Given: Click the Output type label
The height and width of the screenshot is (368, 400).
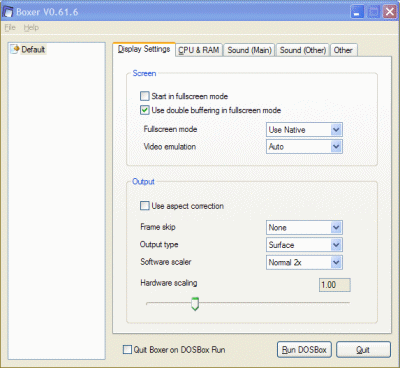Looking at the screenshot, I should (159, 245).
